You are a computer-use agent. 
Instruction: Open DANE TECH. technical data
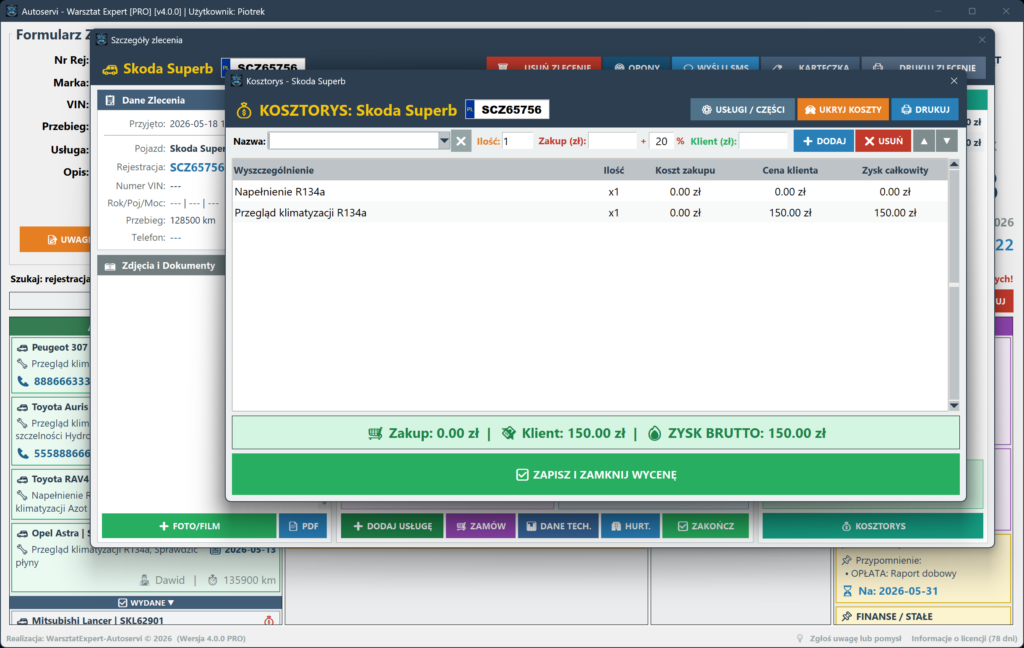tap(558, 526)
